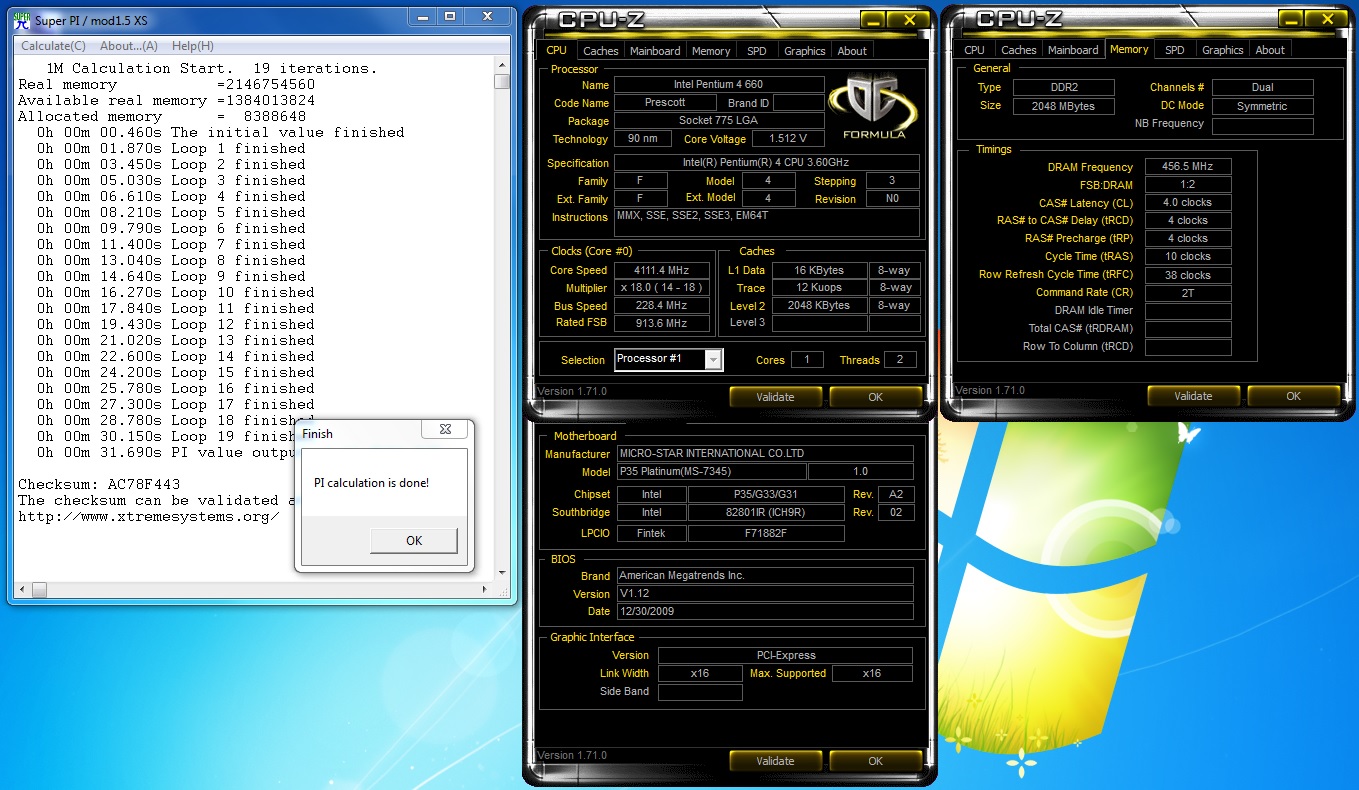Open the About...(A) menu in Super PI
This screenshot has width=1359, height=790.
[x=129, y=46]
